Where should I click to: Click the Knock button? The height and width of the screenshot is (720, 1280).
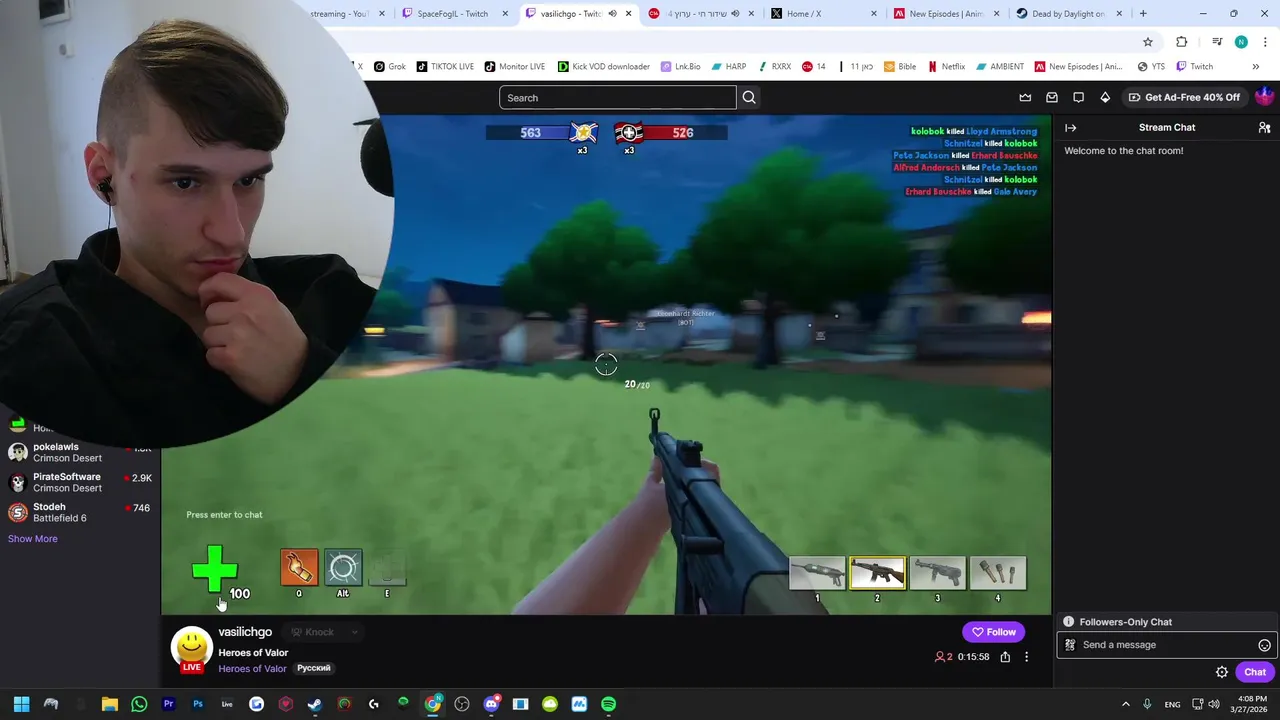pyautogui.click(x=312, y=632)
